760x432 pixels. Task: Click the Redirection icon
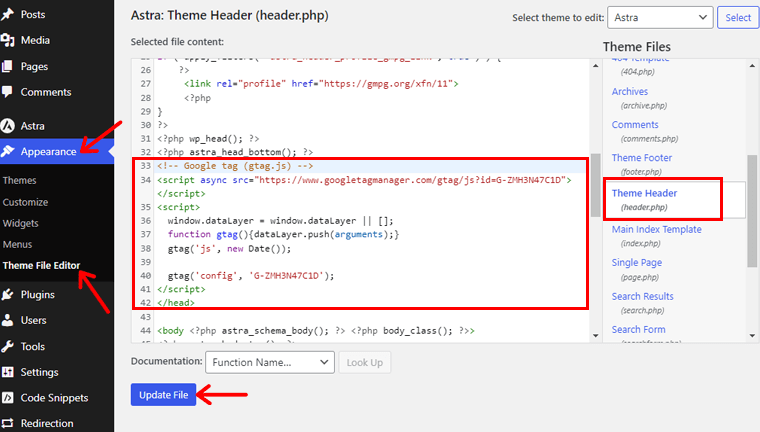8,423
